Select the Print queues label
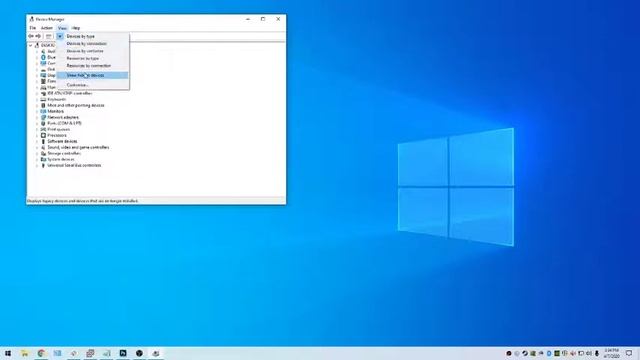The height and width of the screenshot is (360, 640). coord(58,129)
